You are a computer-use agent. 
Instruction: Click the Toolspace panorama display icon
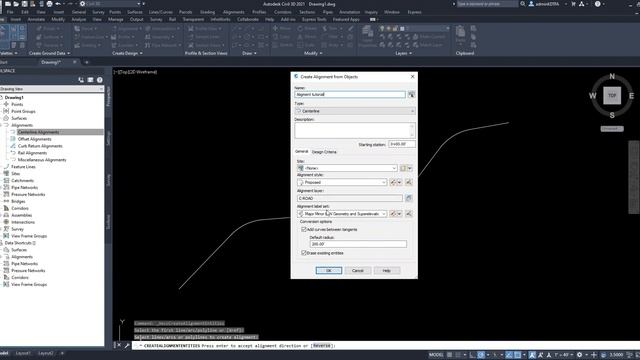tap(90, 80)
